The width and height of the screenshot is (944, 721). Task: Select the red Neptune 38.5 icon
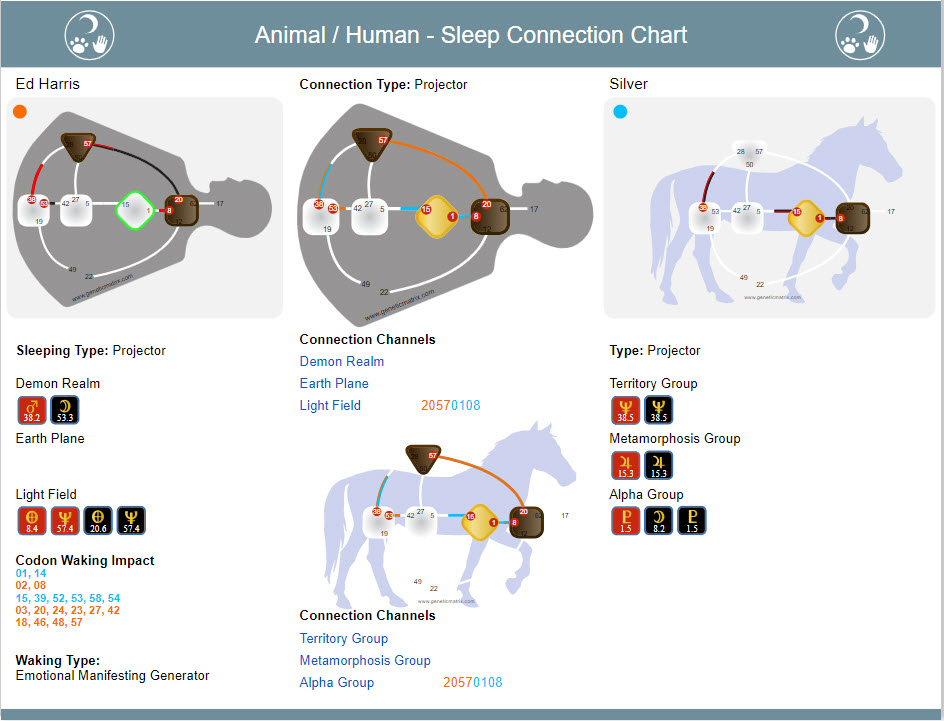626,410
